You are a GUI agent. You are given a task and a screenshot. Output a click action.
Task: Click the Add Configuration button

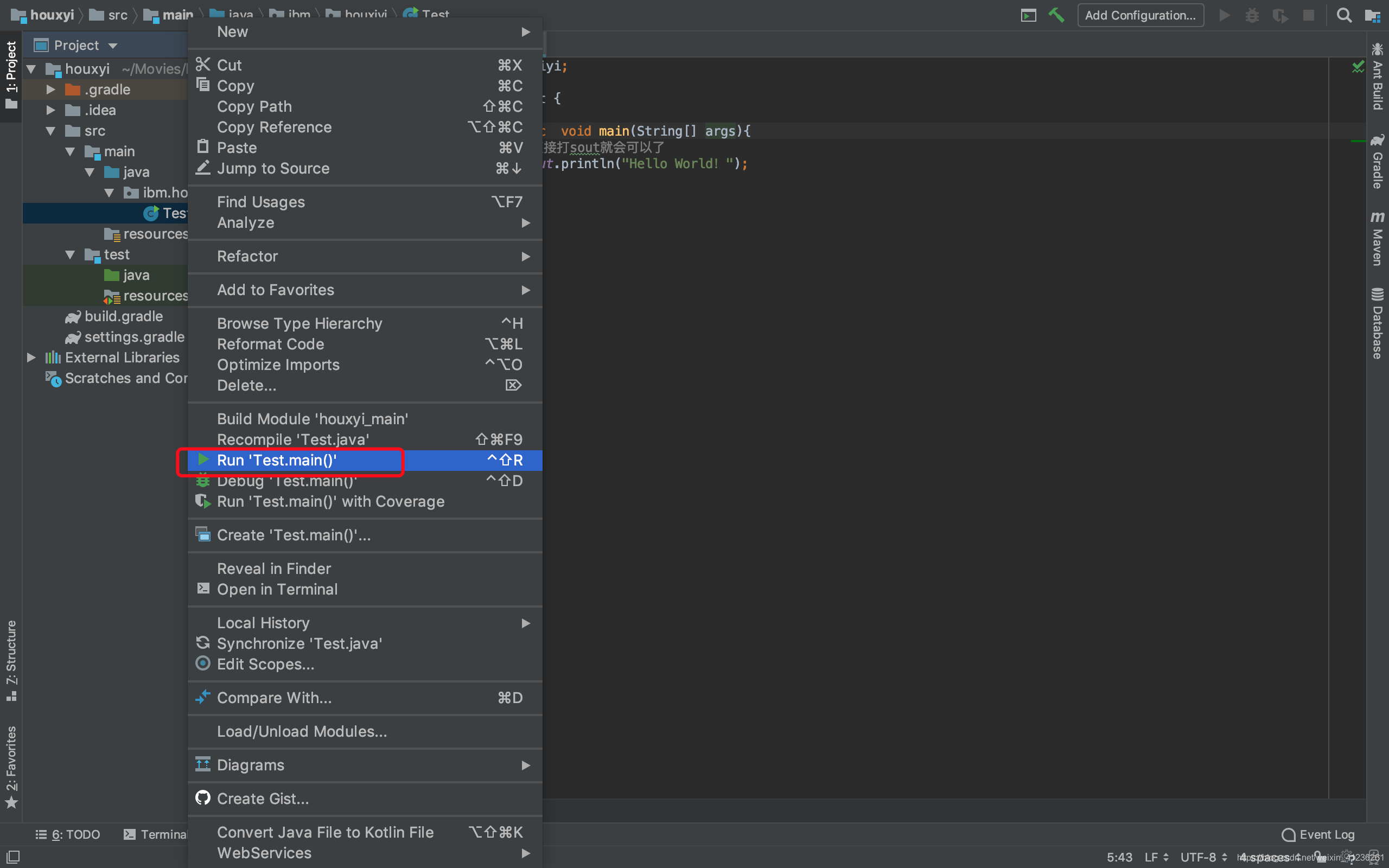pyautogui.click(x=1140, y=15)
